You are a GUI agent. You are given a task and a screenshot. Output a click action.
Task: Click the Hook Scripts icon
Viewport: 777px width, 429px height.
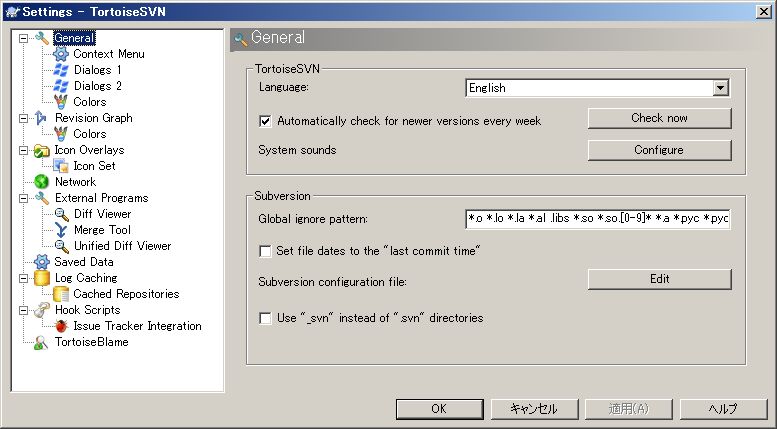[x=42, y=310]
